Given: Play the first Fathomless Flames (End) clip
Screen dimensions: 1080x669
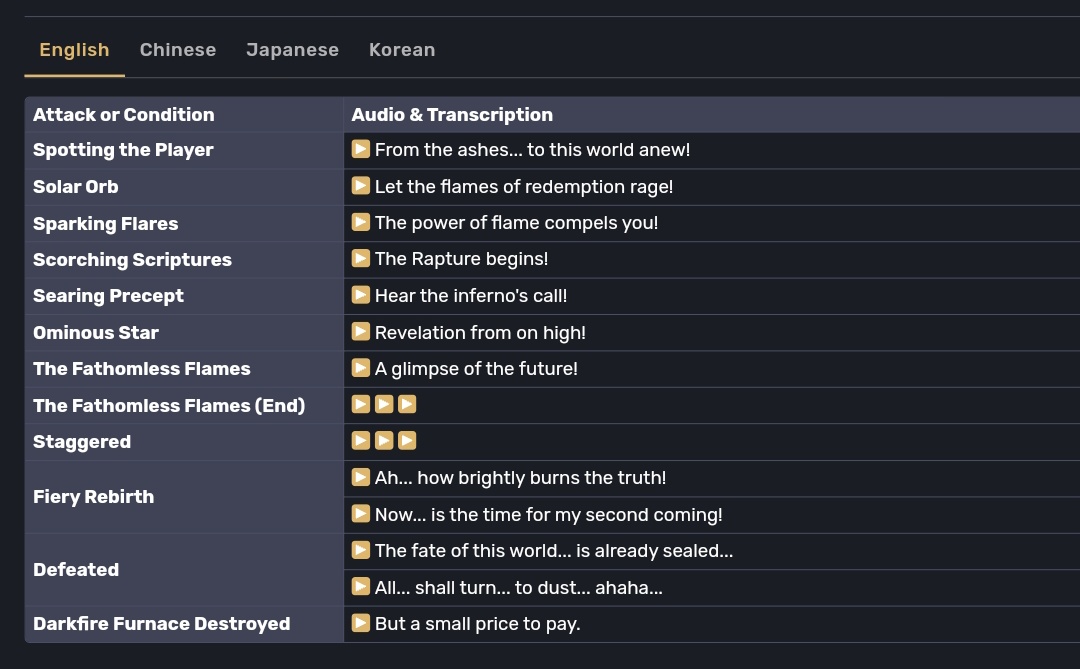Looking at the screenshot, I should click(360, 404).
